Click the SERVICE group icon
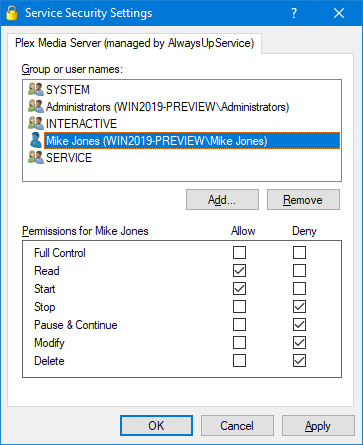This screenshot has height=445, width=363. [36, 157]
